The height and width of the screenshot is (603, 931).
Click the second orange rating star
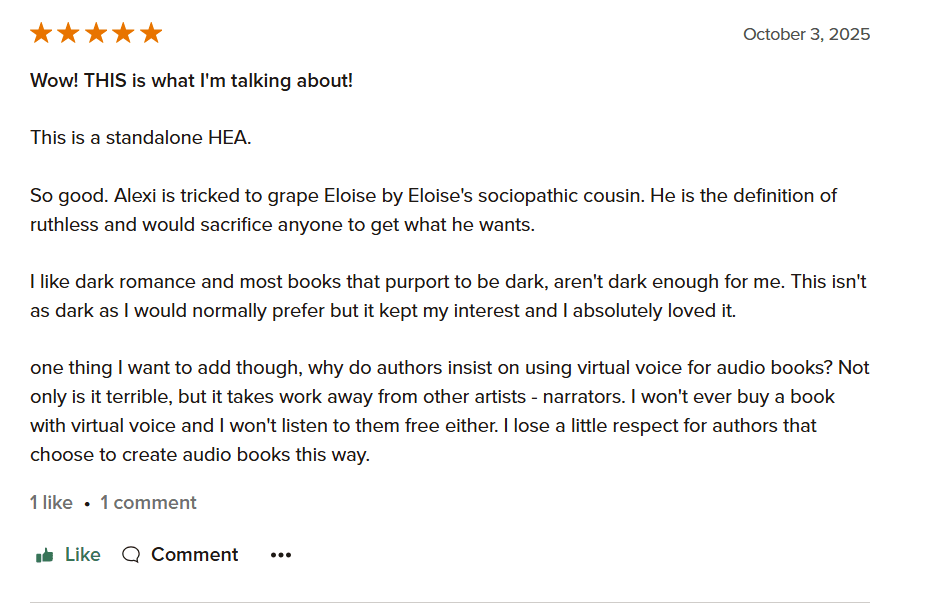pos(68,34)
